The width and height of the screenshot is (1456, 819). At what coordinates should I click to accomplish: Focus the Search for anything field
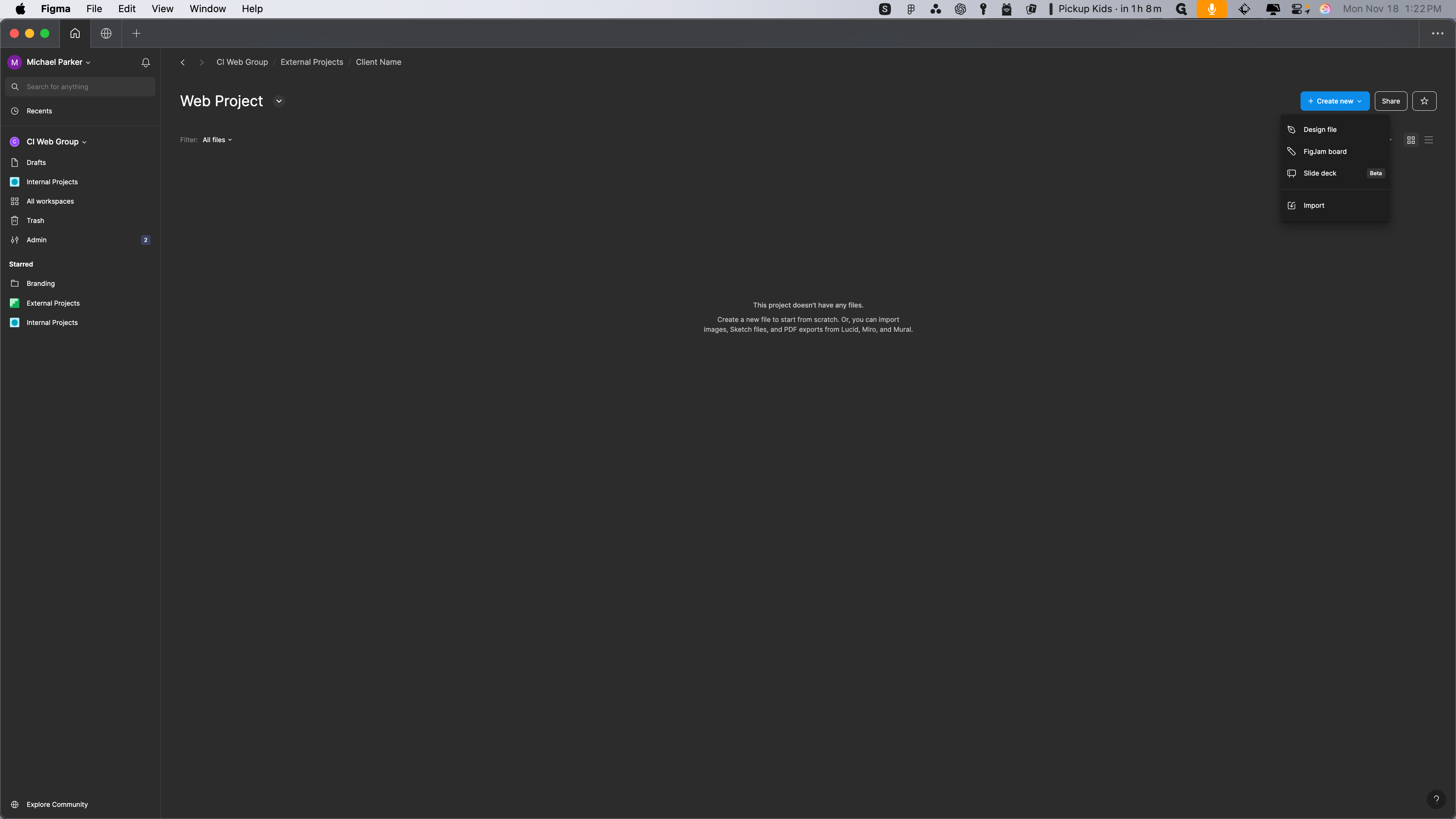pyautogui.click(x=85, y=86)
